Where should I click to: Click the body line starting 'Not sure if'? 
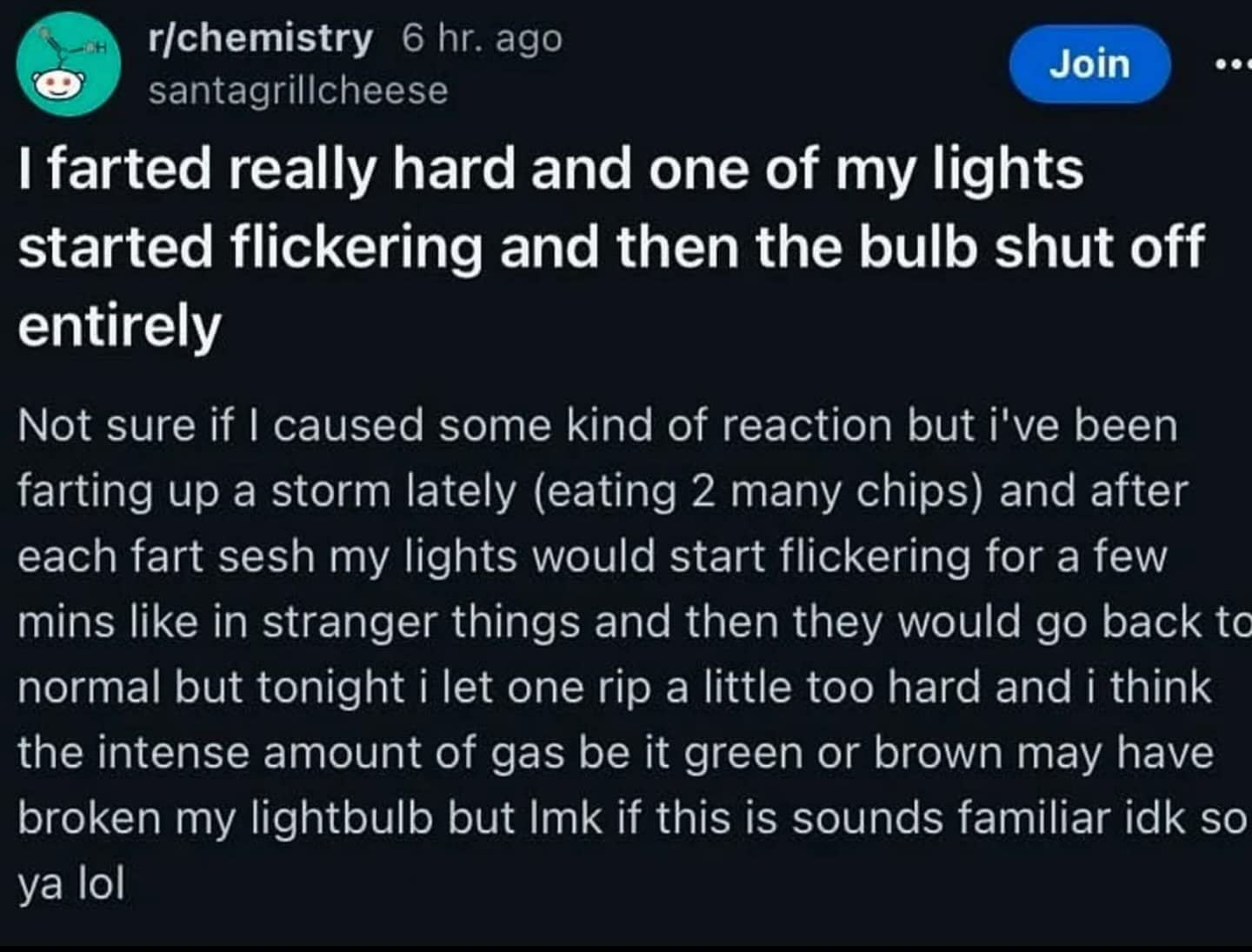[596, 426]
